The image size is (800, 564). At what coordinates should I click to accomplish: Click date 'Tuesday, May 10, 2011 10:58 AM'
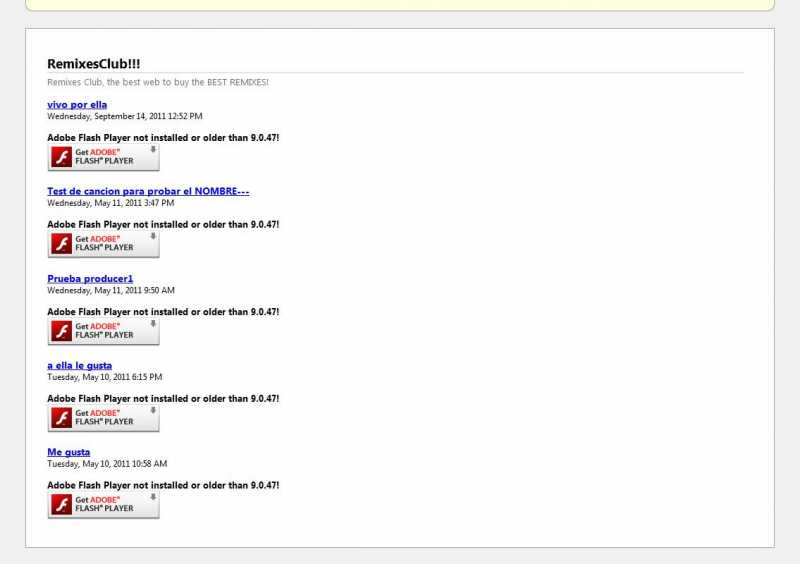[x=107, y=464]
